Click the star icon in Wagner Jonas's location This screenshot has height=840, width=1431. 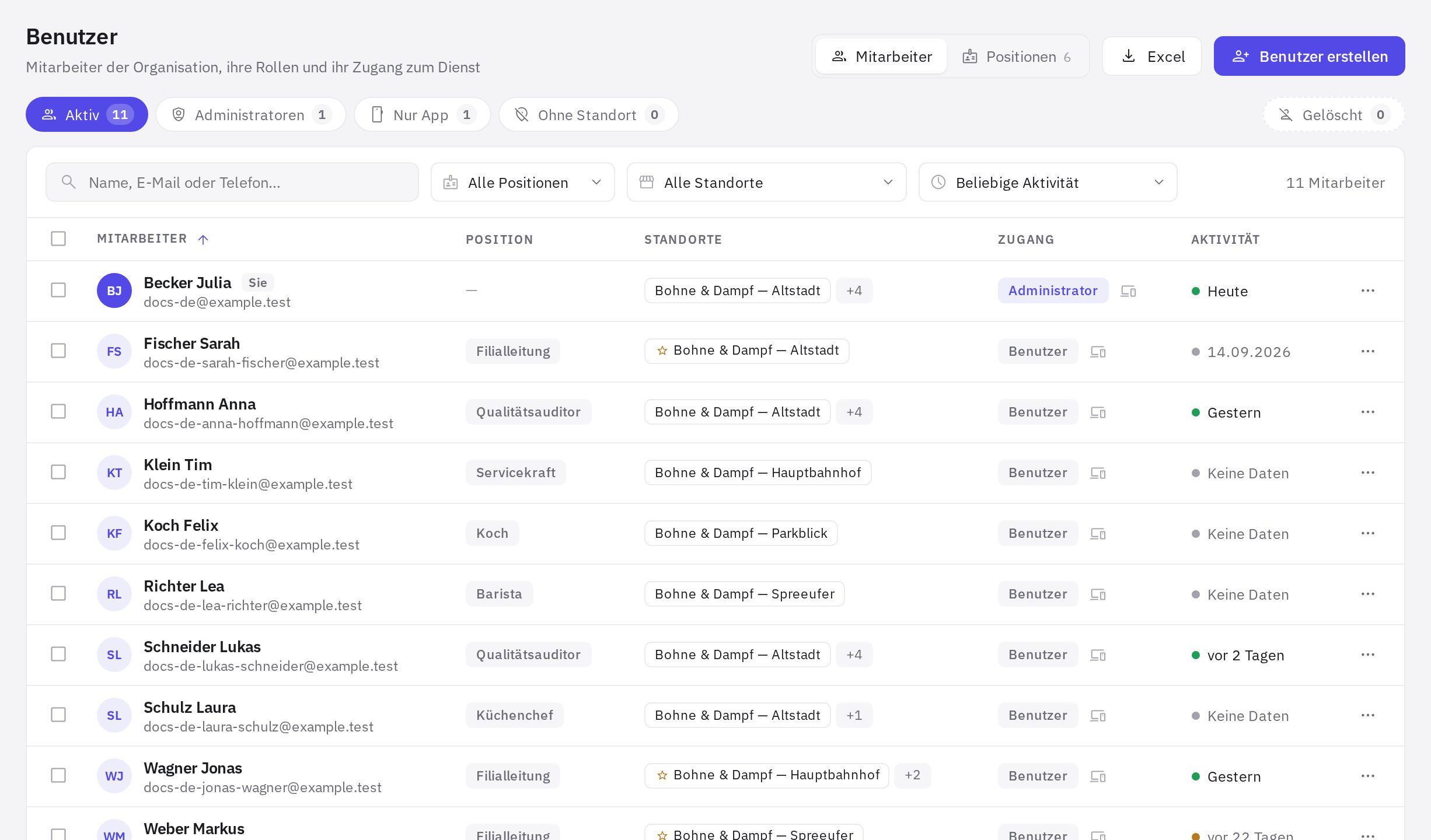pyautogui.click(x=662, y=775)
